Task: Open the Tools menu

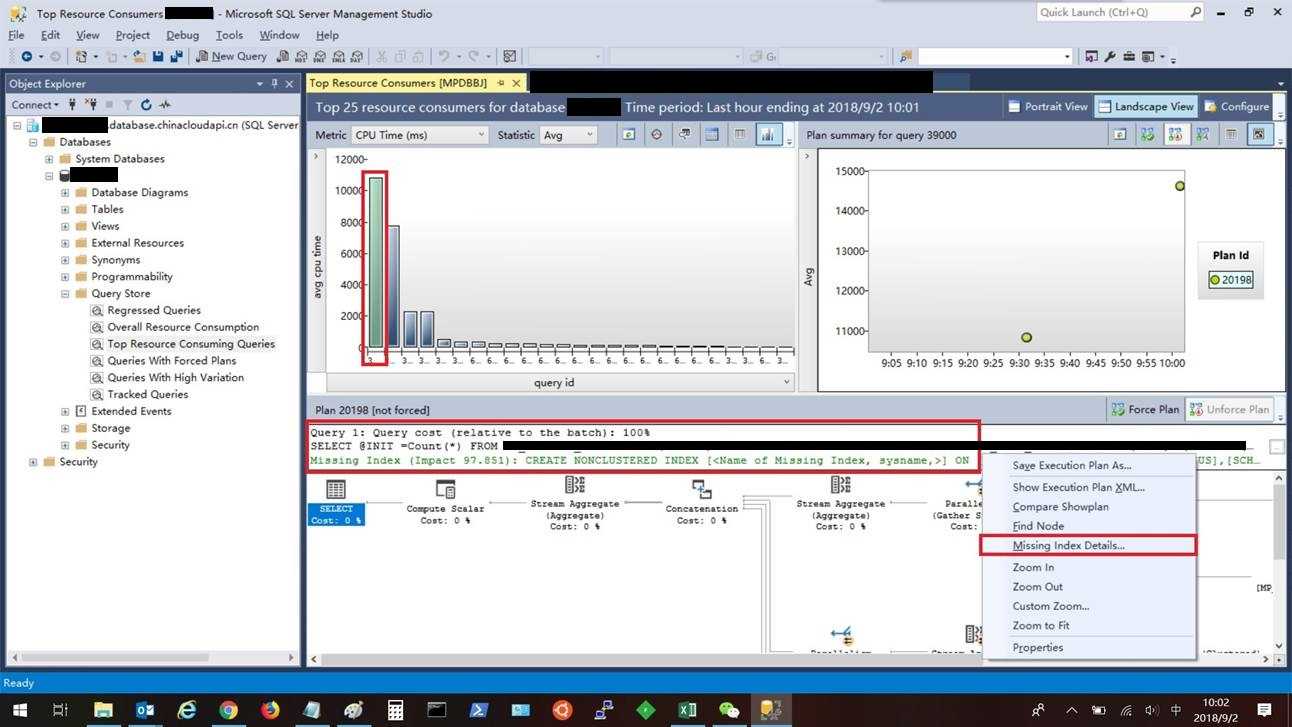Action: [x=229, y=35]
